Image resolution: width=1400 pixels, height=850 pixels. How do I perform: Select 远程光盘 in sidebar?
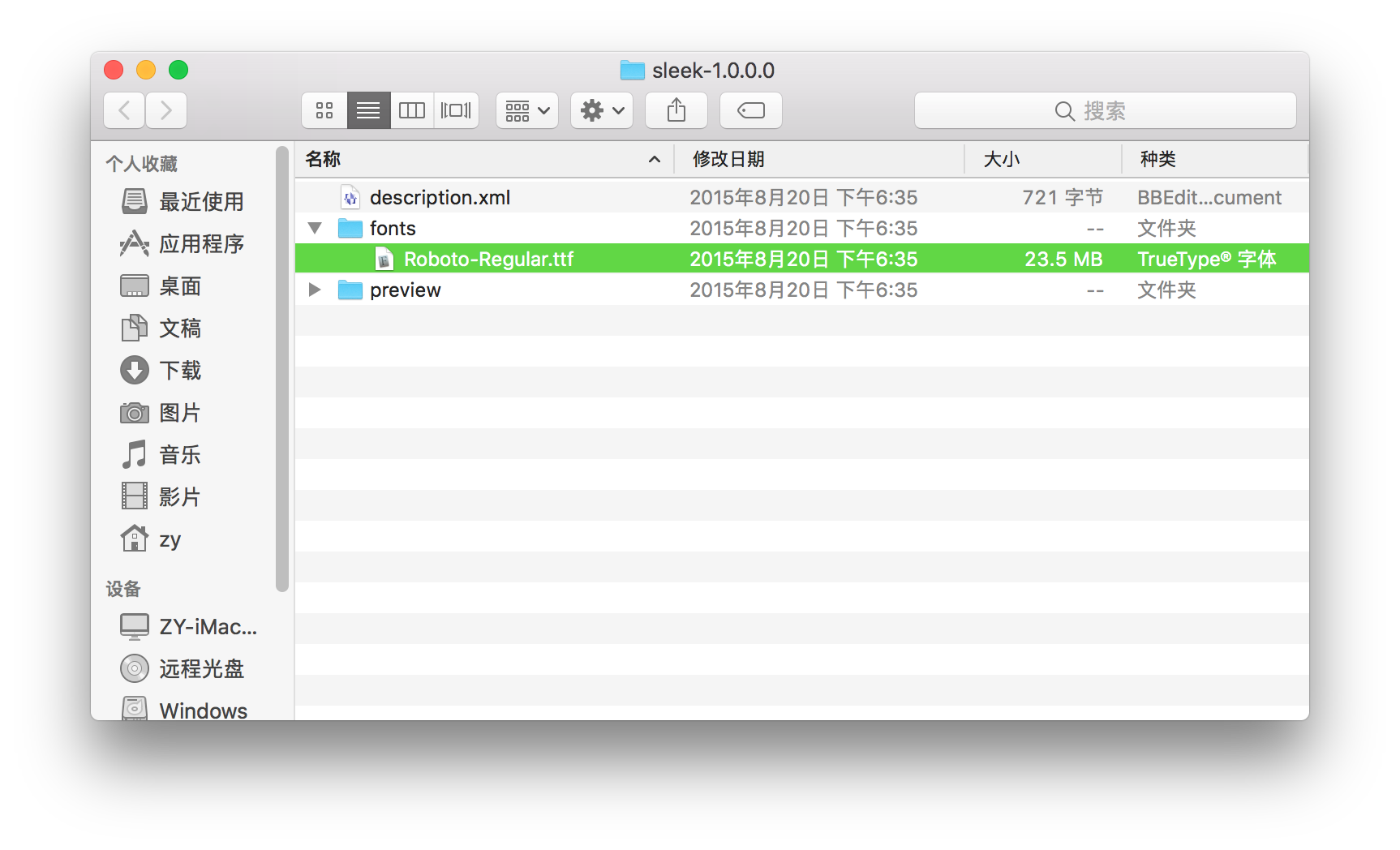(183, 668)
